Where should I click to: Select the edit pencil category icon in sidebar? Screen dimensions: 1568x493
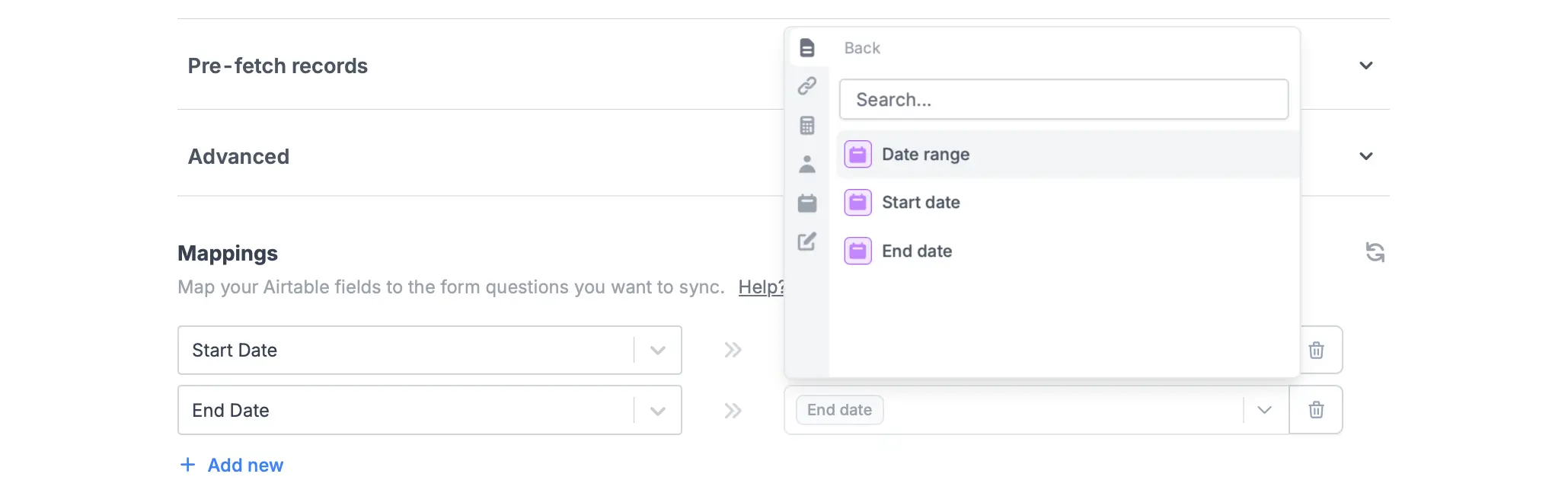click(x=807, y=242)
